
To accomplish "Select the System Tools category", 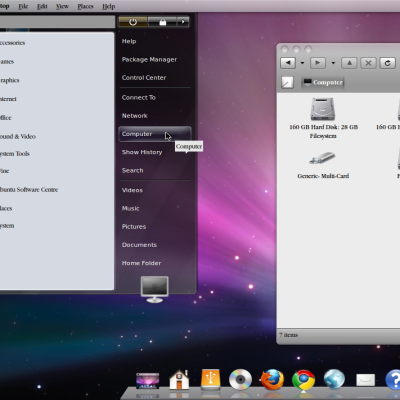I will (x=15, y=154).
